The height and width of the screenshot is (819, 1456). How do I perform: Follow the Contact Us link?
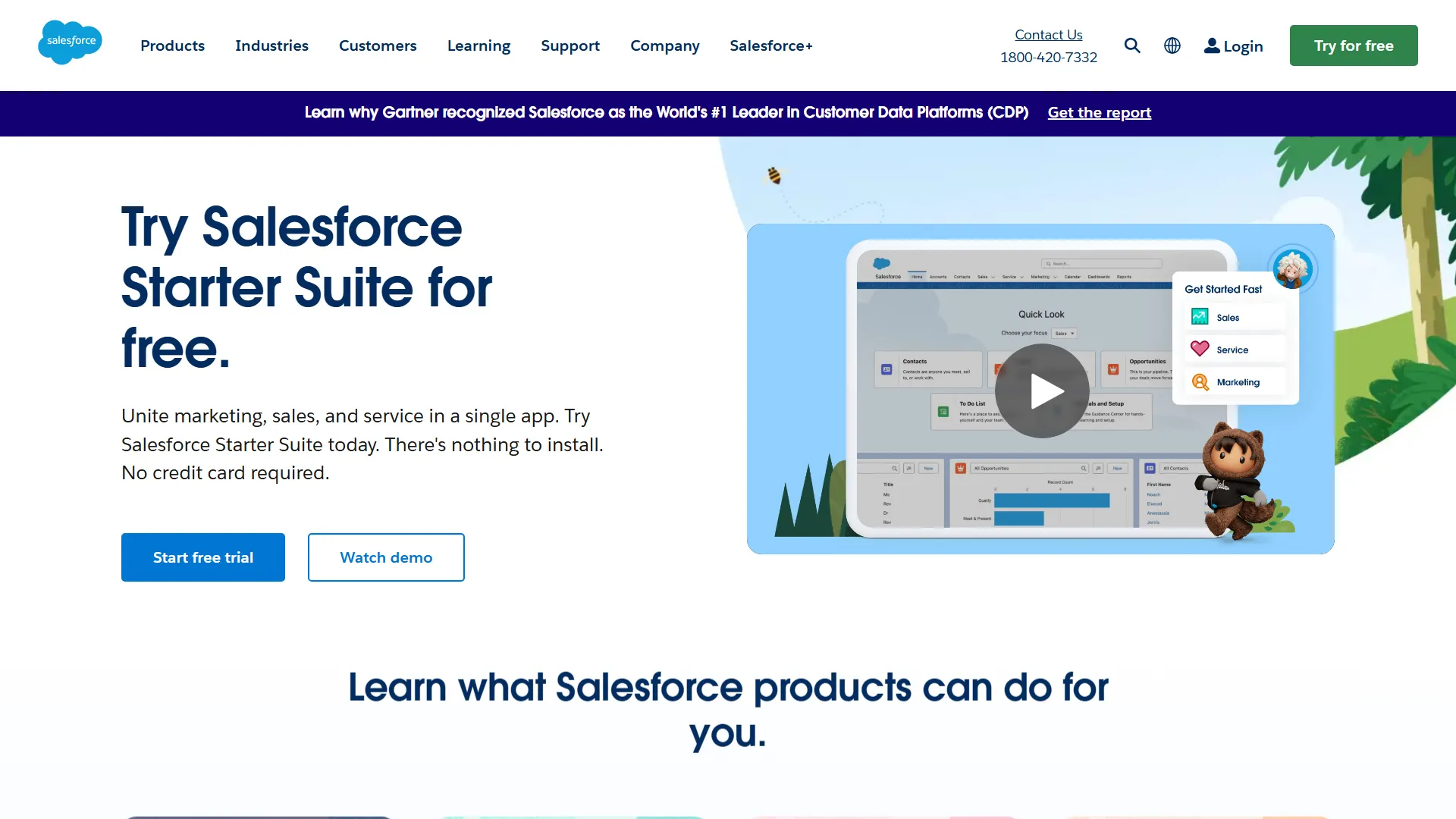pyautogui.click(x=1049, y=34)
